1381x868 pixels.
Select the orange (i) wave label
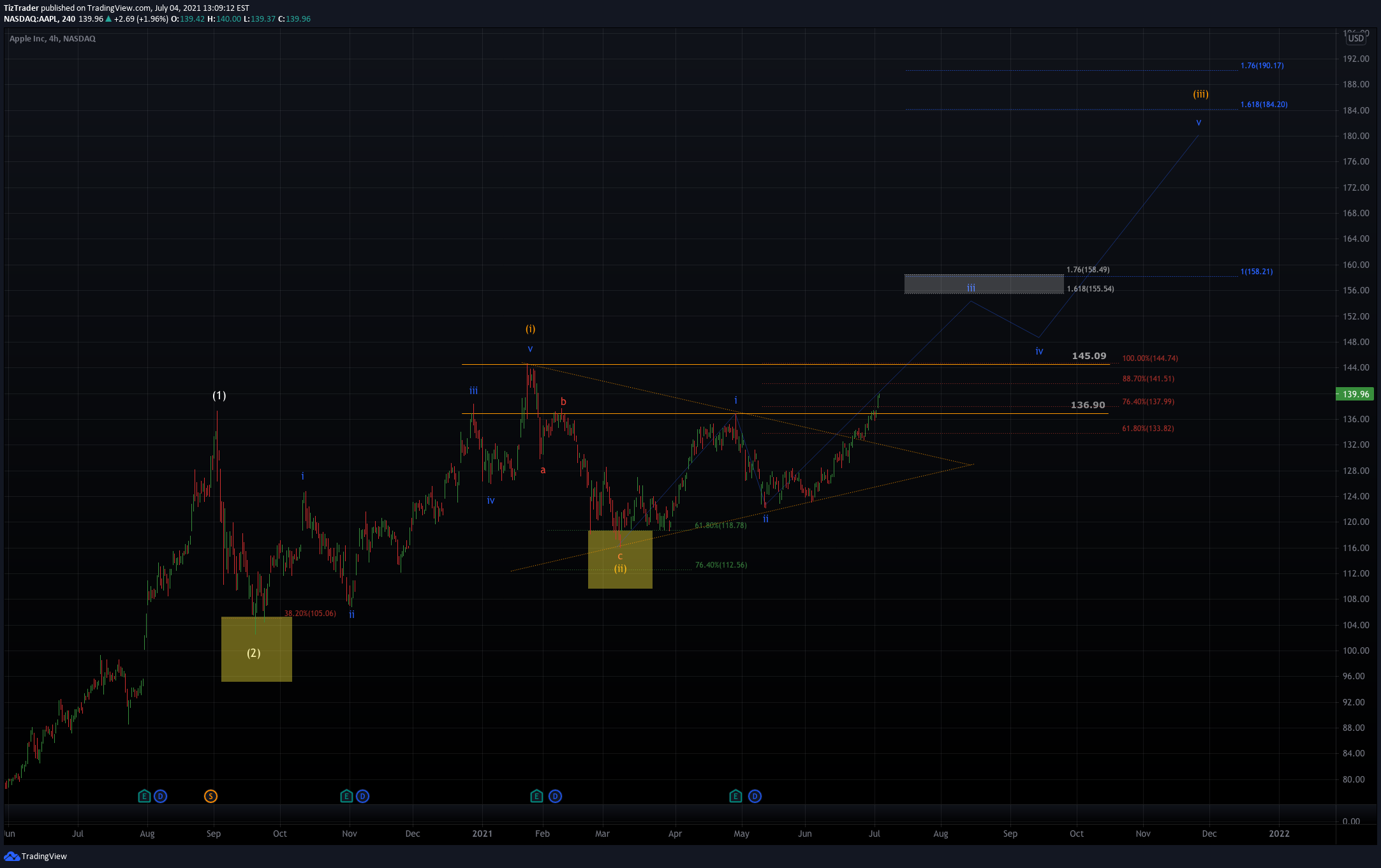(x=530, y=328)
